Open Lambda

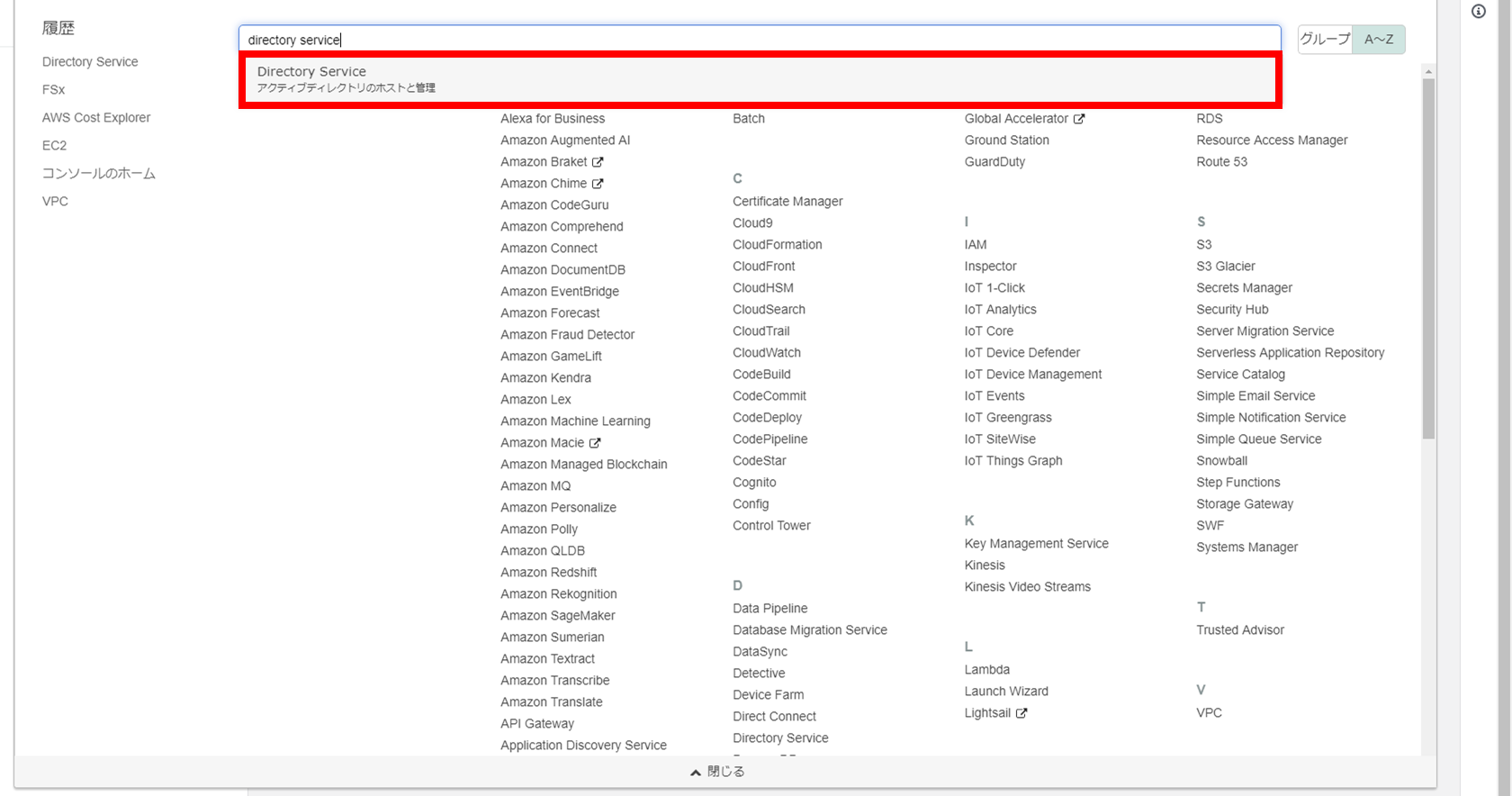(x=987, y=670)
